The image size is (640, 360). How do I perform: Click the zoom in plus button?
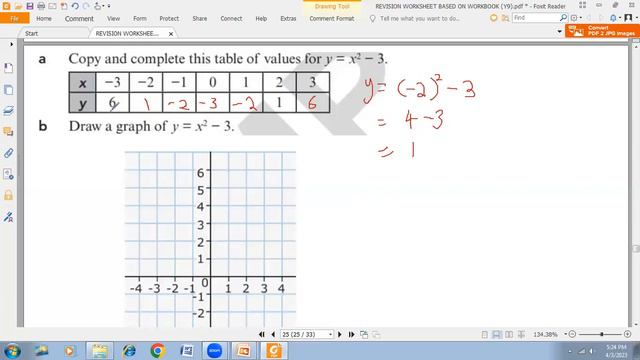click(x=628, y=334)
